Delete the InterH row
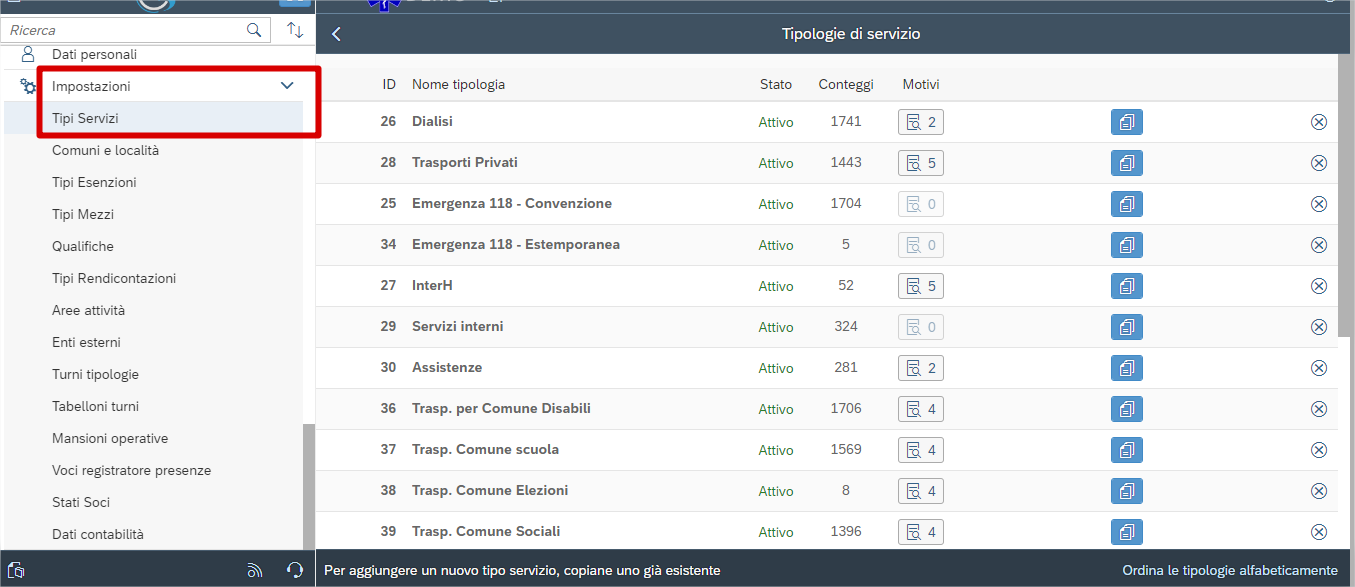This screenshot has height=587, width=1355. click(1318, 286)
